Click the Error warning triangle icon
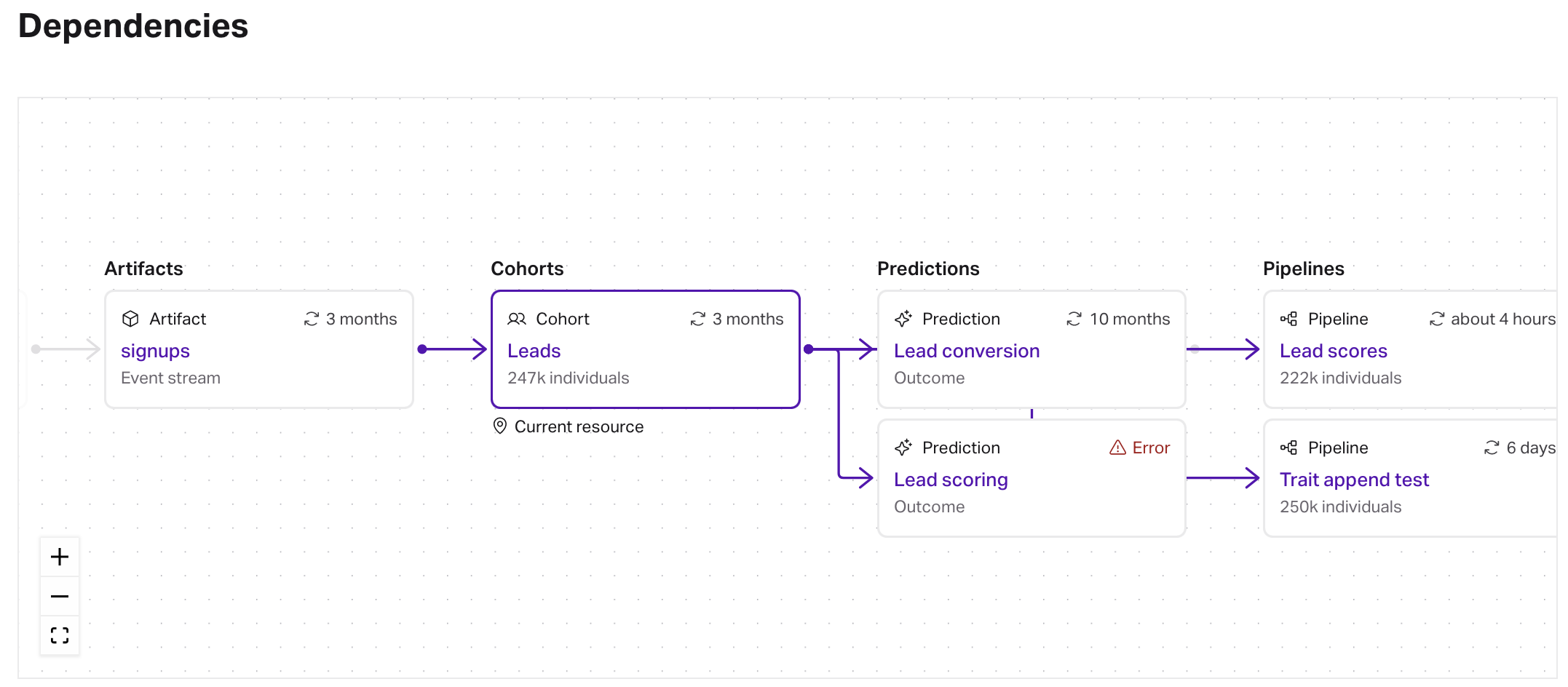The image size is (1568, 687). (x=1117, y=448)
